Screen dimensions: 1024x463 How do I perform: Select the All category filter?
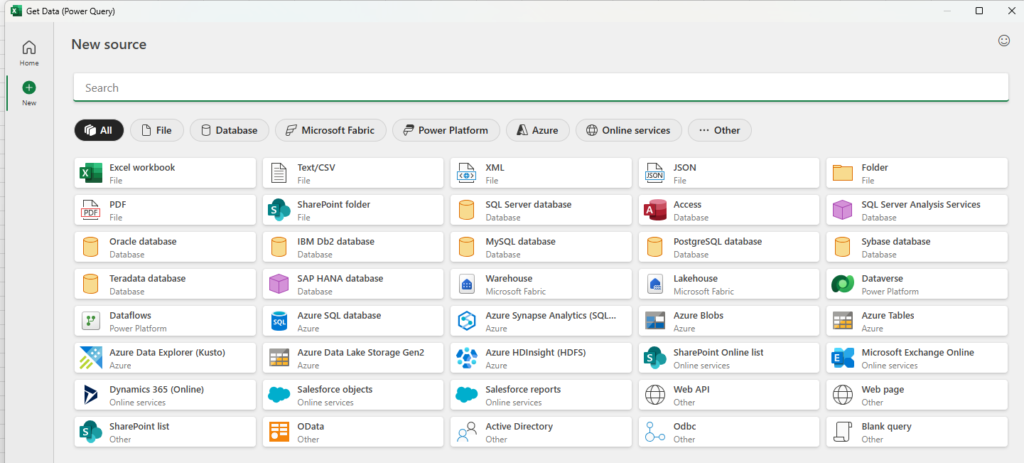[x=99, y=130]
